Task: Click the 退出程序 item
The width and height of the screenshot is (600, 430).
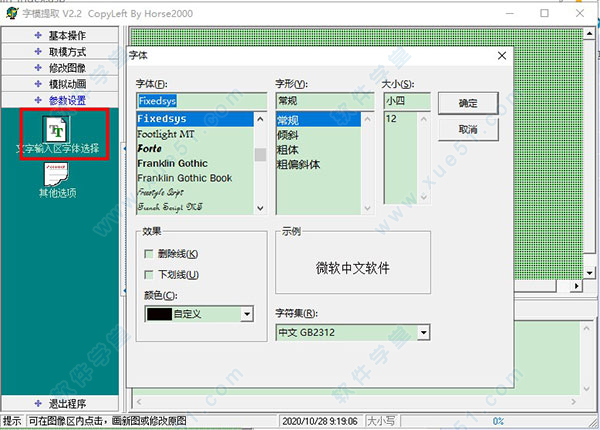Action: [x=60, y=403]
